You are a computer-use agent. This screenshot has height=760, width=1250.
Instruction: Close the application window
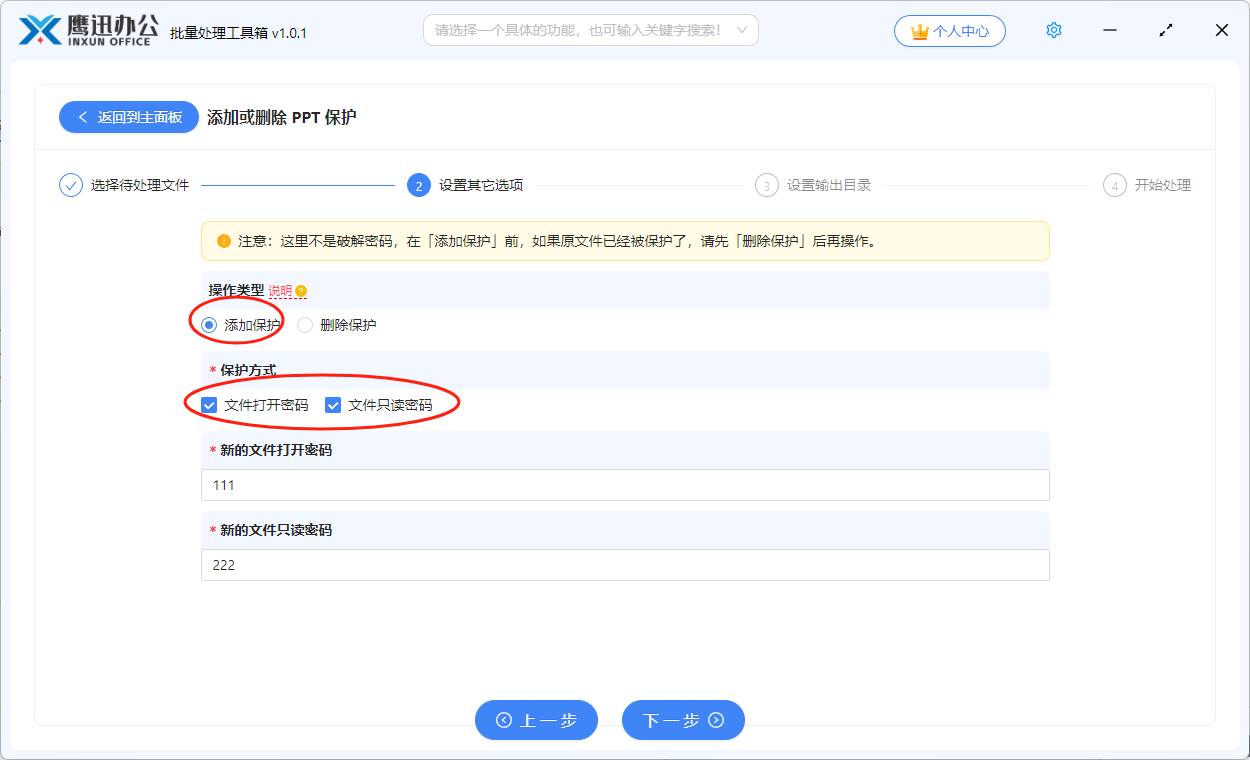(1221, 30)
